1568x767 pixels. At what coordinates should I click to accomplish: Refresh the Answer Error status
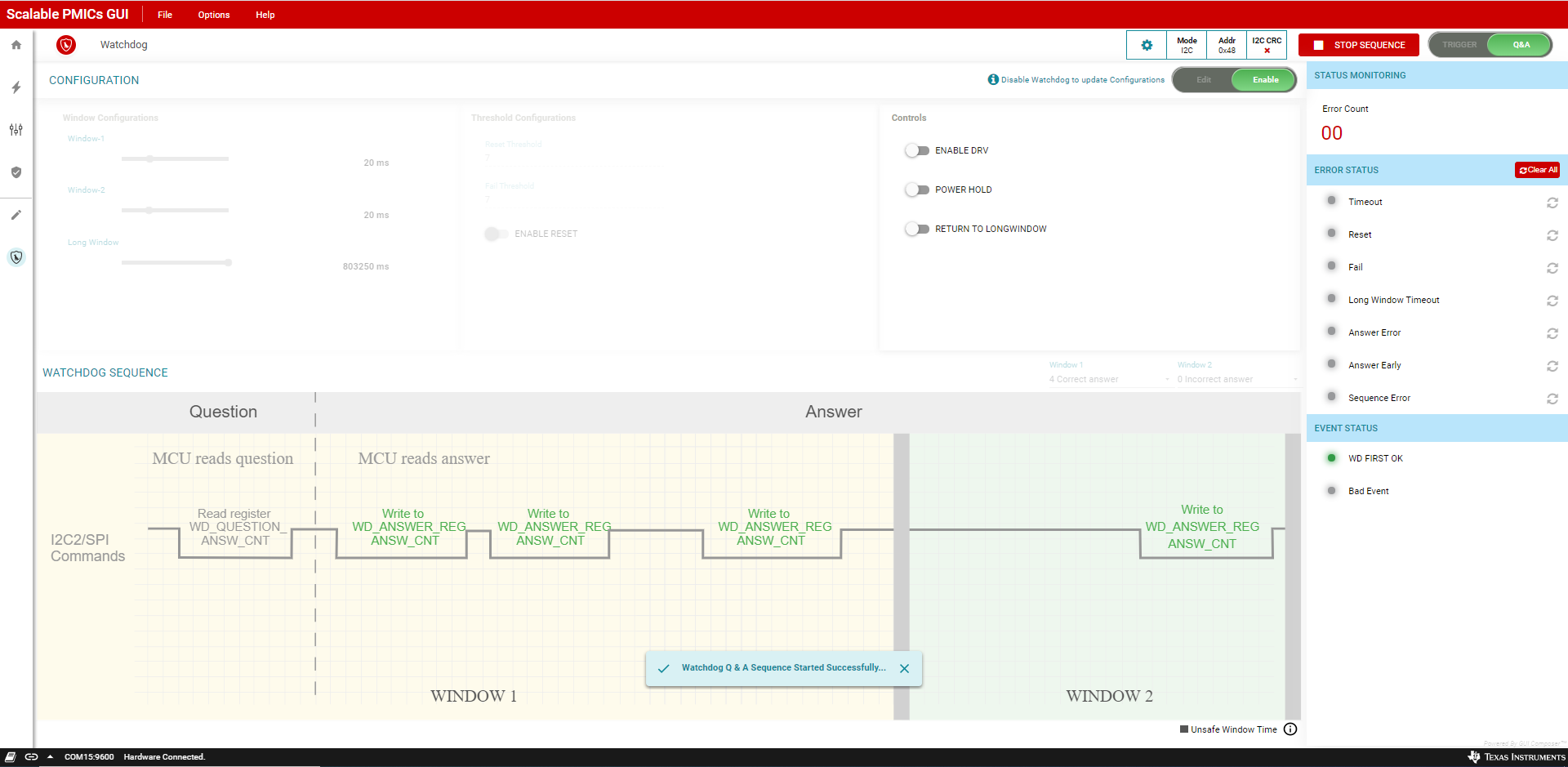(1552, 333)
